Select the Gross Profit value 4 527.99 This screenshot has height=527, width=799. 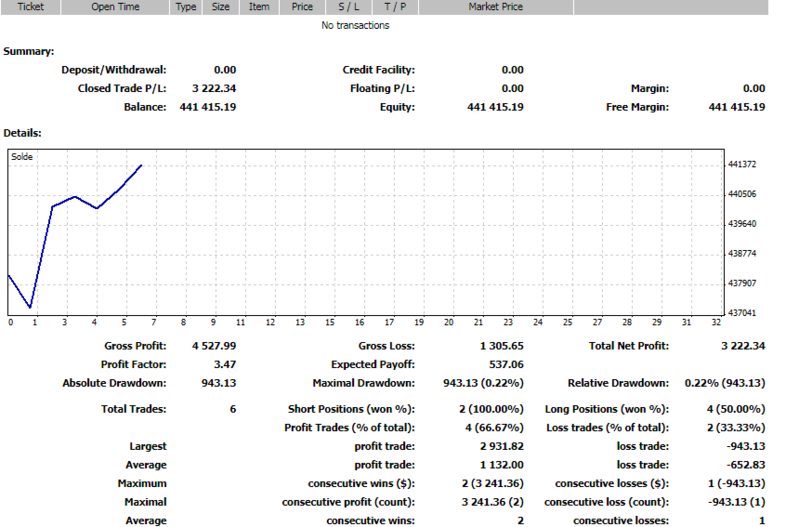(214, 346)
